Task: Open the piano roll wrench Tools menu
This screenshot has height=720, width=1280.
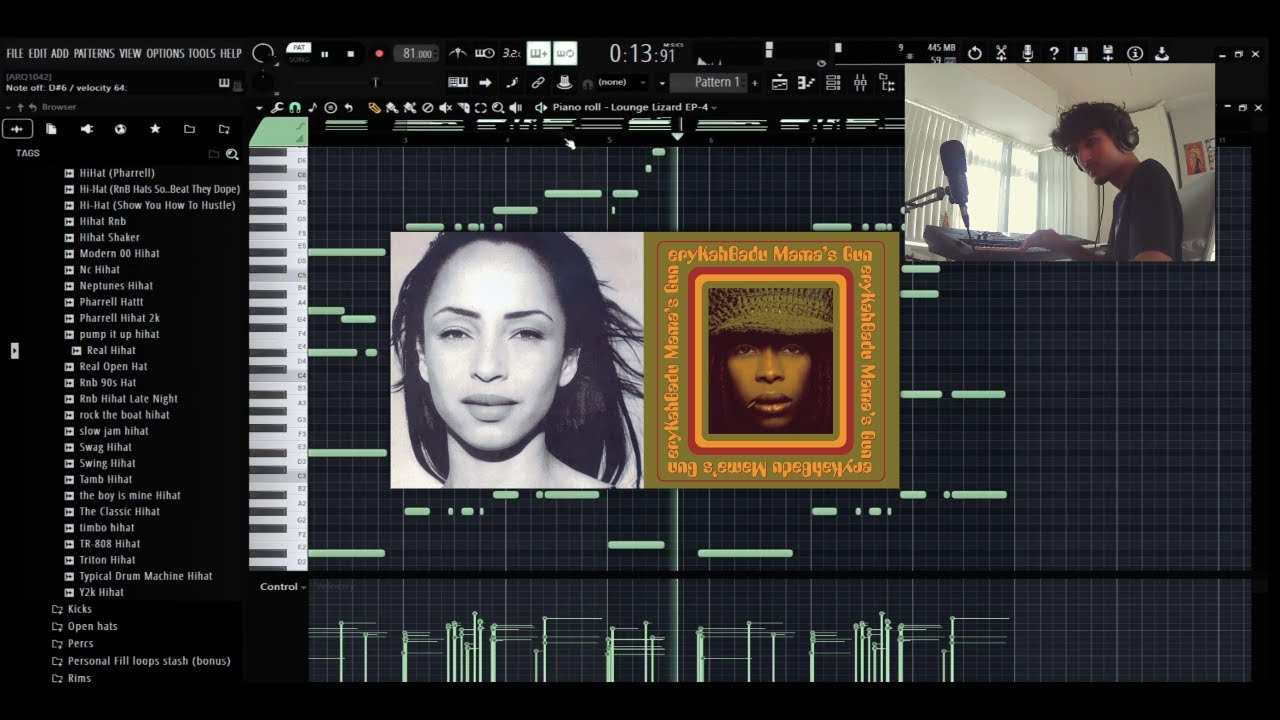Action: (x=276, y=107)
